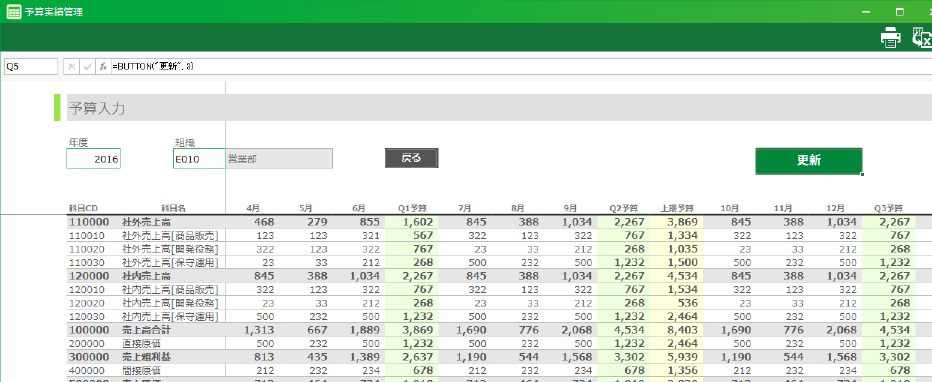
Task: Maximize the 予算実績管理 window
Action: (x=900, y=12)
